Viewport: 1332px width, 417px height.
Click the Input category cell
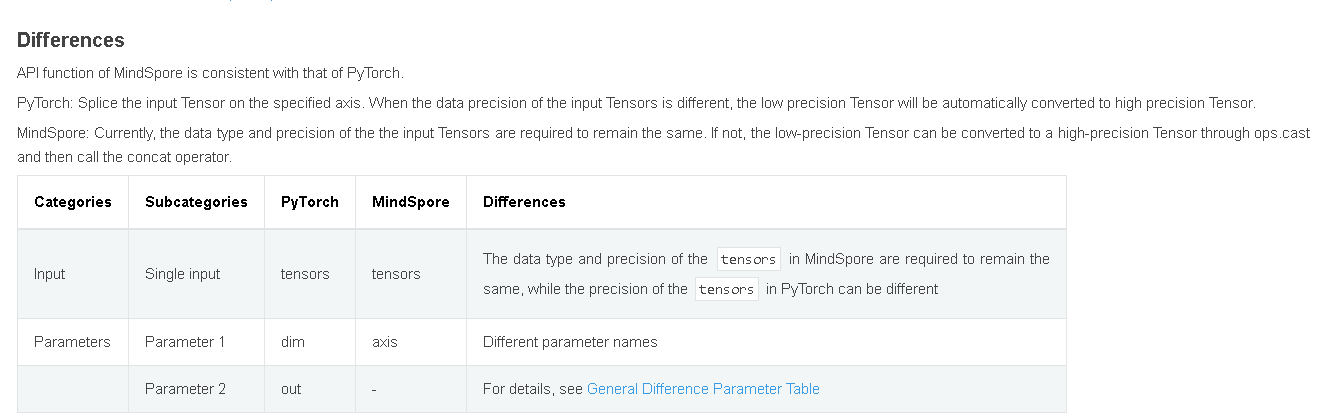(x=50, y=274)
